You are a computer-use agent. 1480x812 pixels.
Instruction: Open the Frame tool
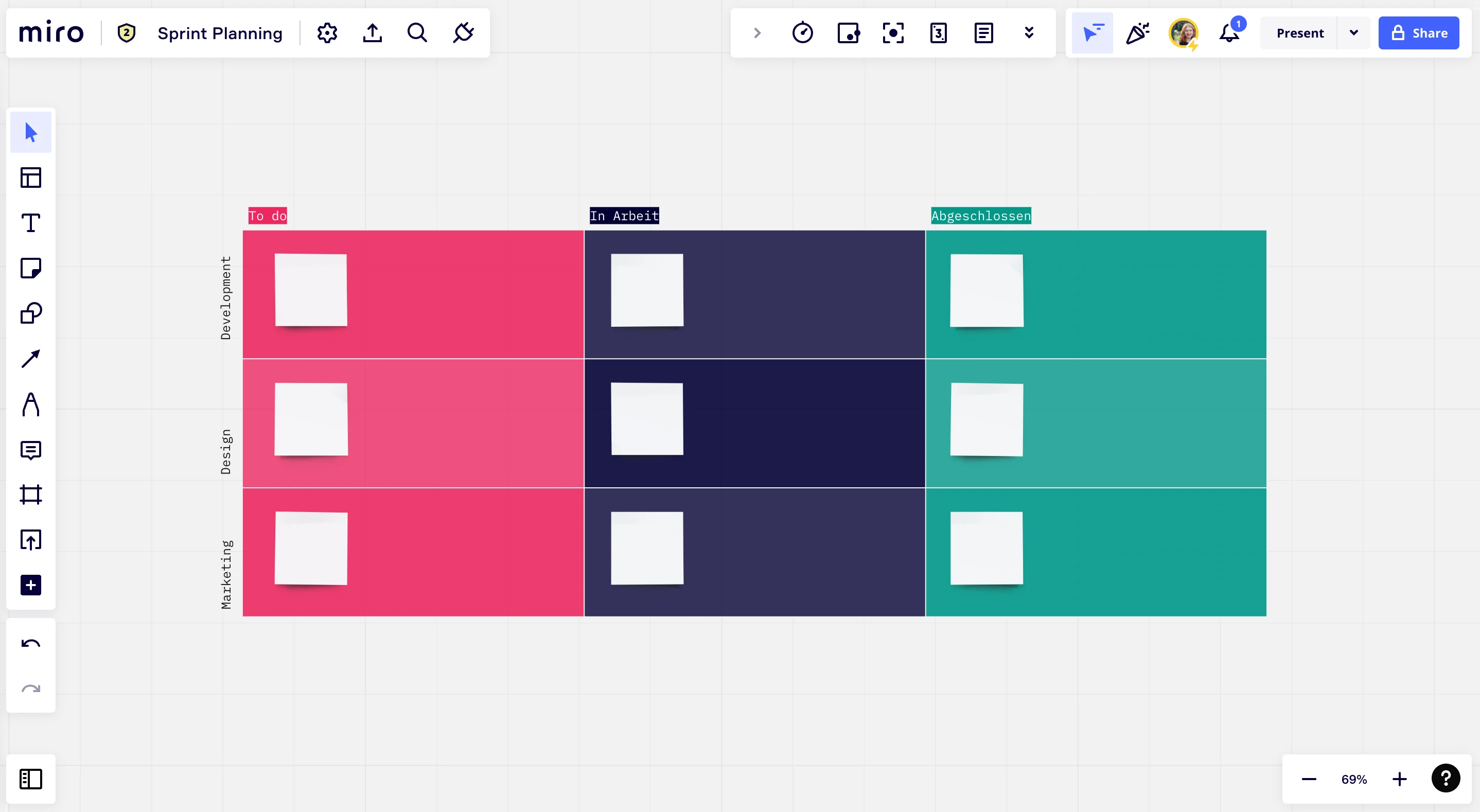point(30,495)
